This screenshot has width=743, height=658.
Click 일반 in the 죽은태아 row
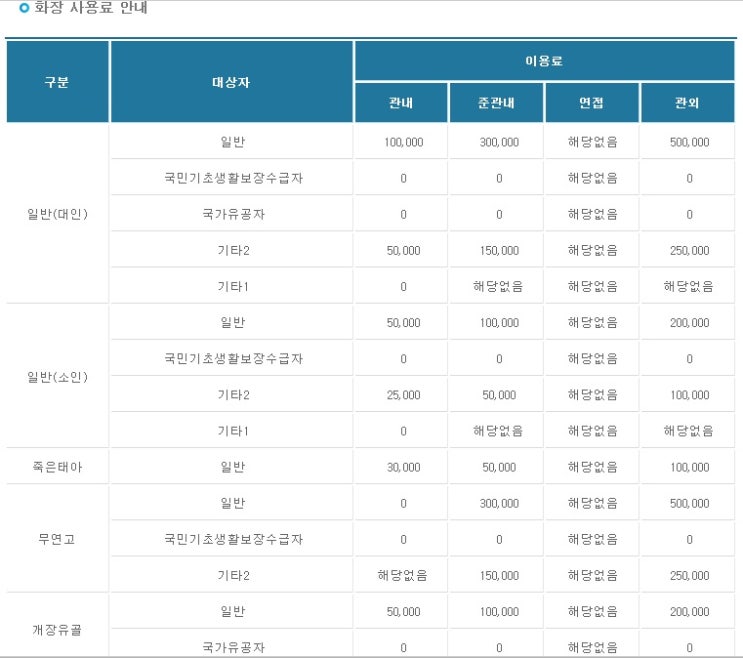pyautogui.click(x=233, y=467)
